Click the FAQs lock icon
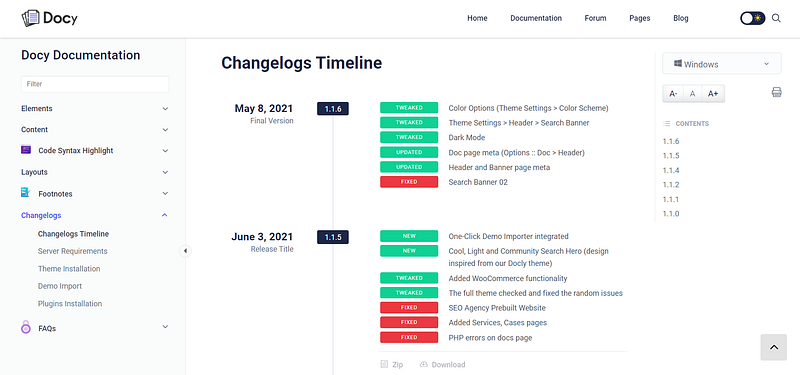 point(26,327)
